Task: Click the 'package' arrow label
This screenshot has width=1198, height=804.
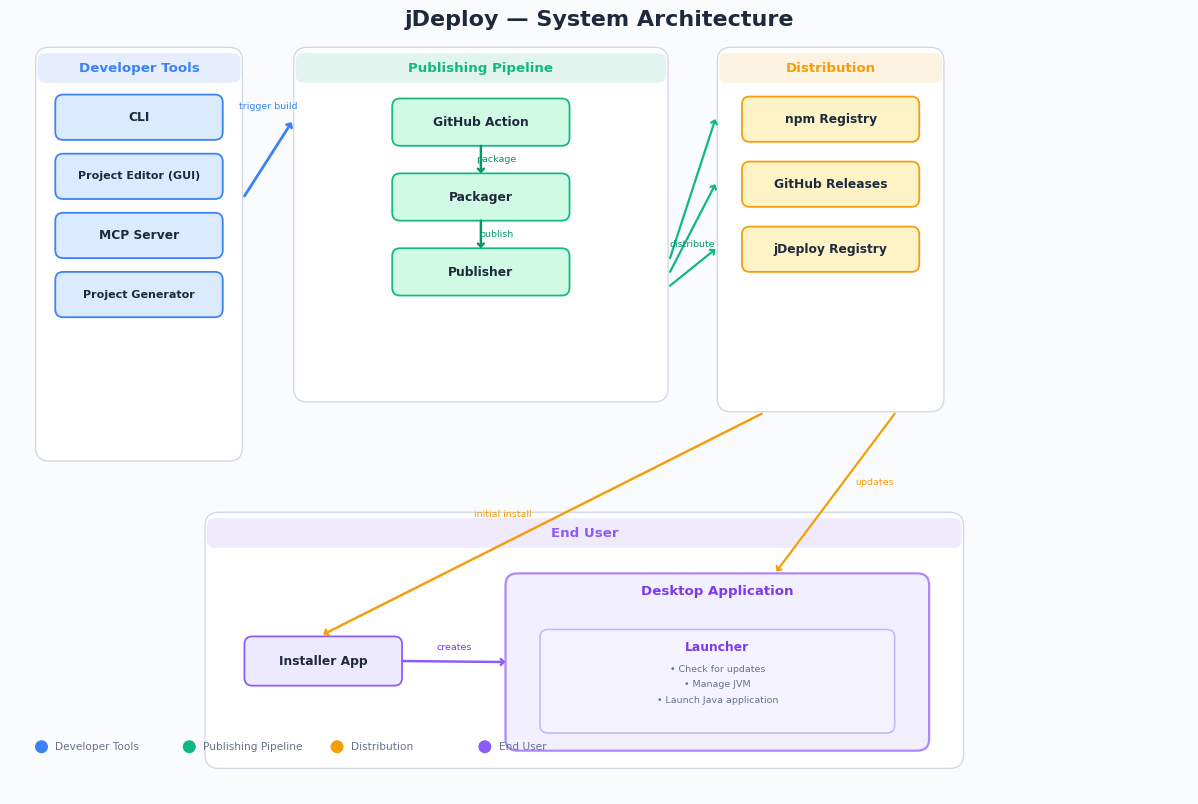Action: tap(497, 159)
